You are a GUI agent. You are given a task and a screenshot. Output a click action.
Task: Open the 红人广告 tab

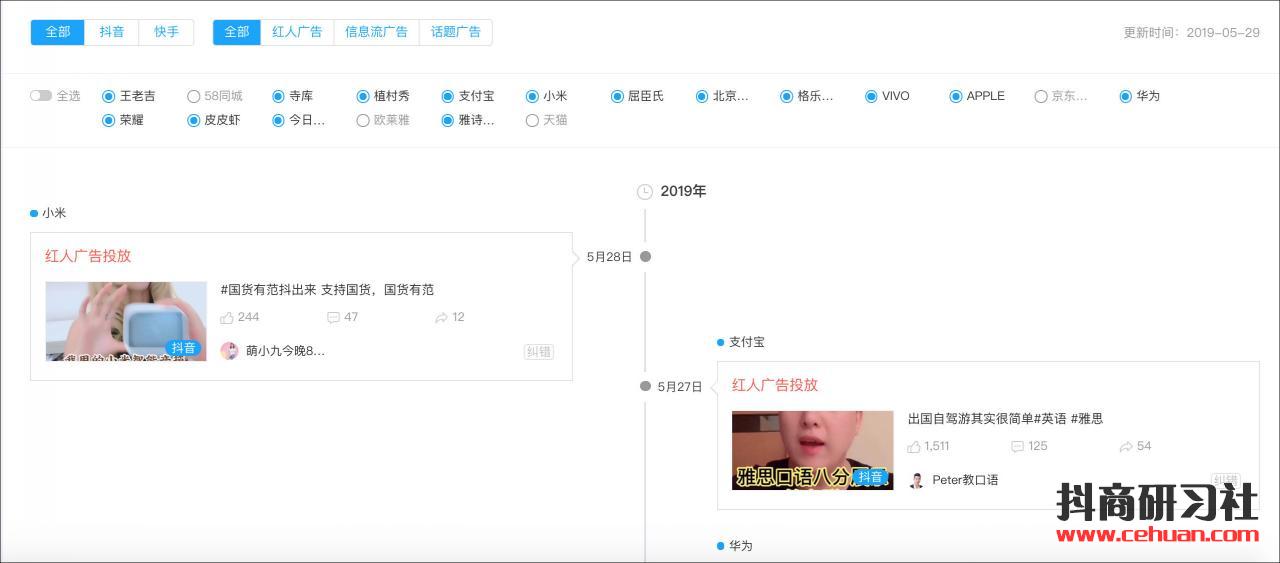click(x=297, y=32)
